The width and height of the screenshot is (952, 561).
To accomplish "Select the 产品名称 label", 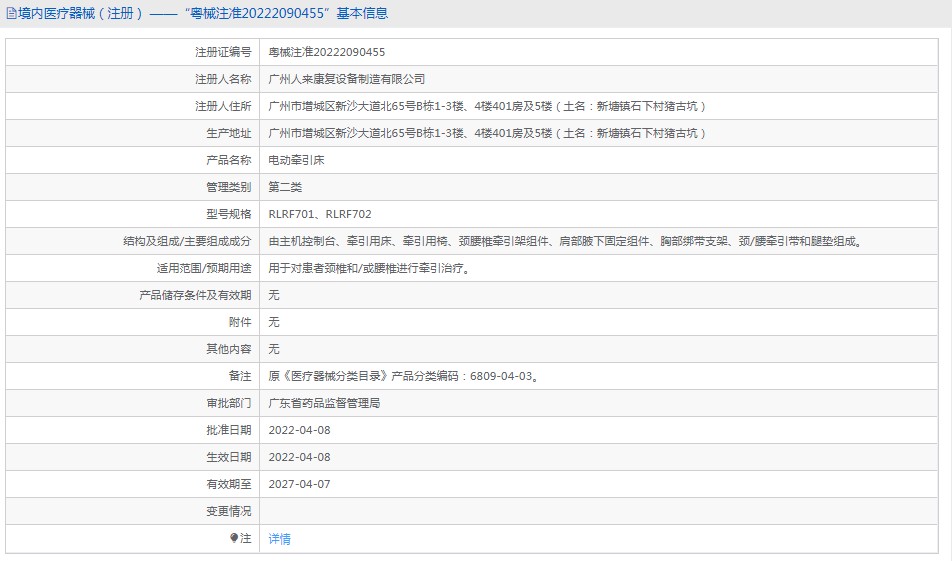I will tap(228, 160).
